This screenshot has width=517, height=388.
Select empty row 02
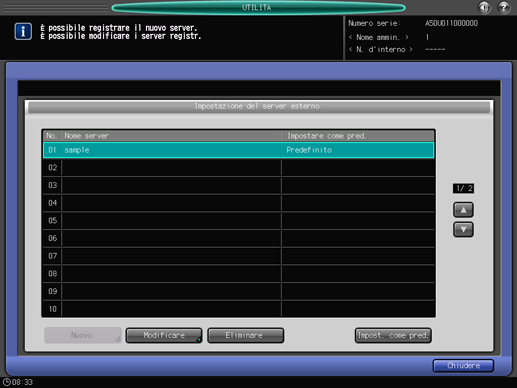(x=238, y=168)
